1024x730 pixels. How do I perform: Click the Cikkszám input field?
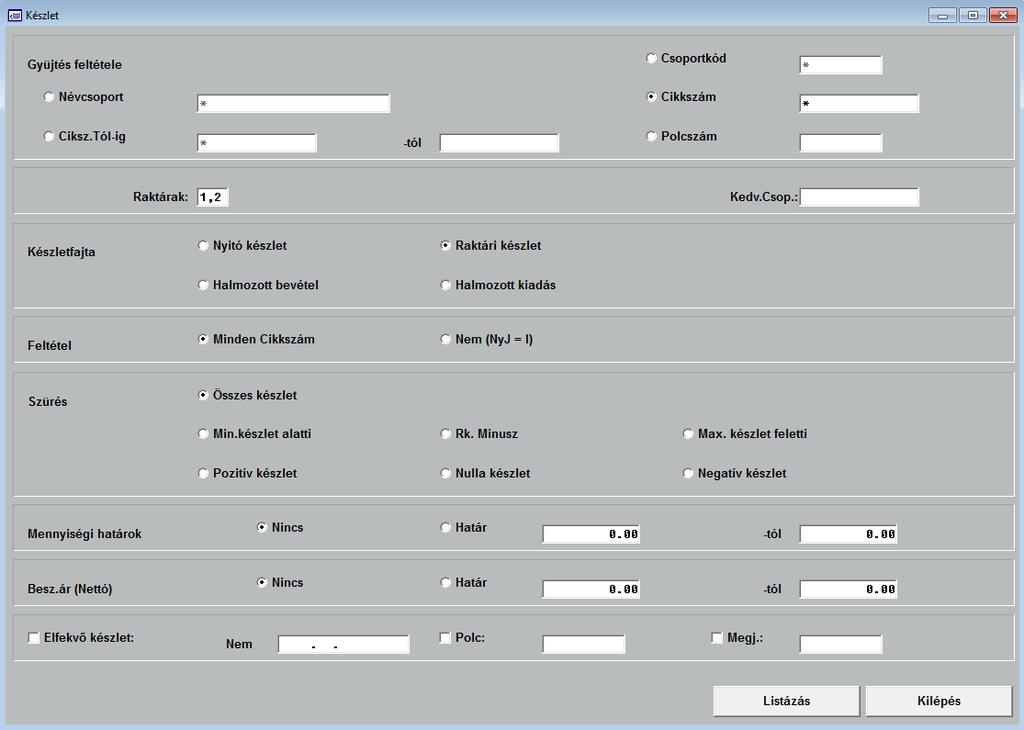click(x=859, y=104)
